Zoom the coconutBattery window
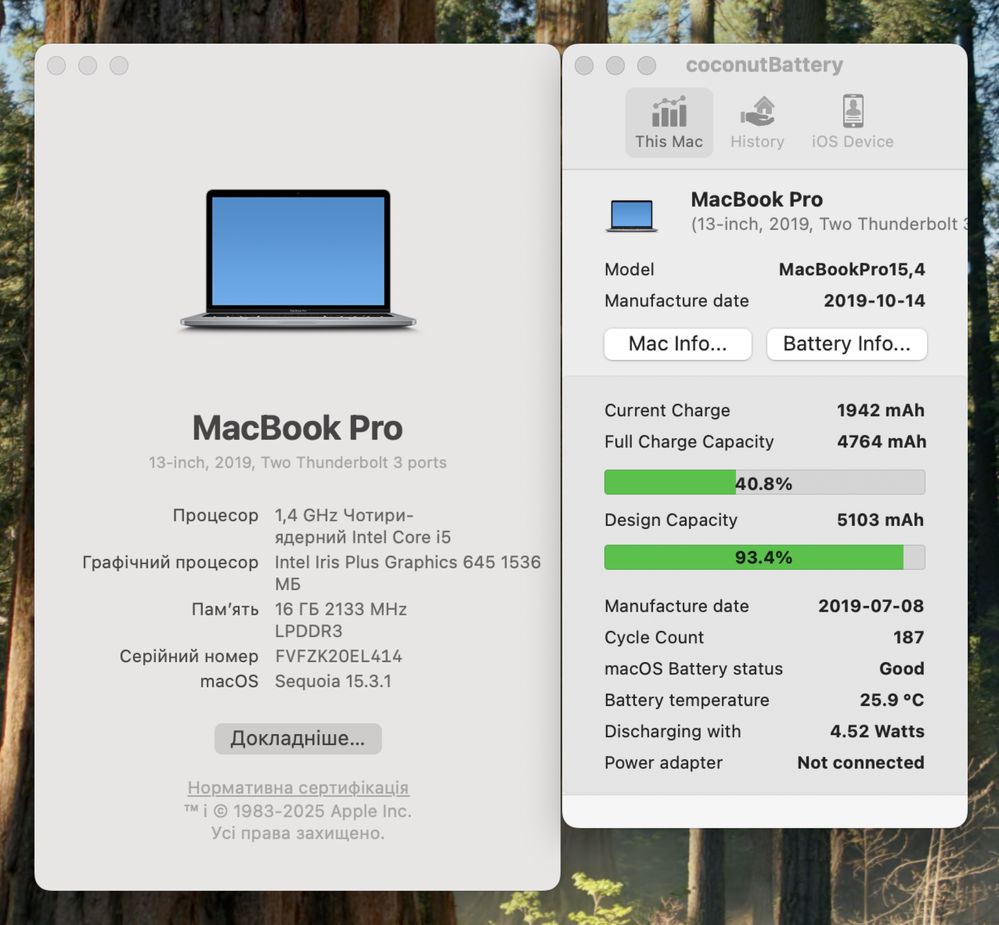 point(647,66)
